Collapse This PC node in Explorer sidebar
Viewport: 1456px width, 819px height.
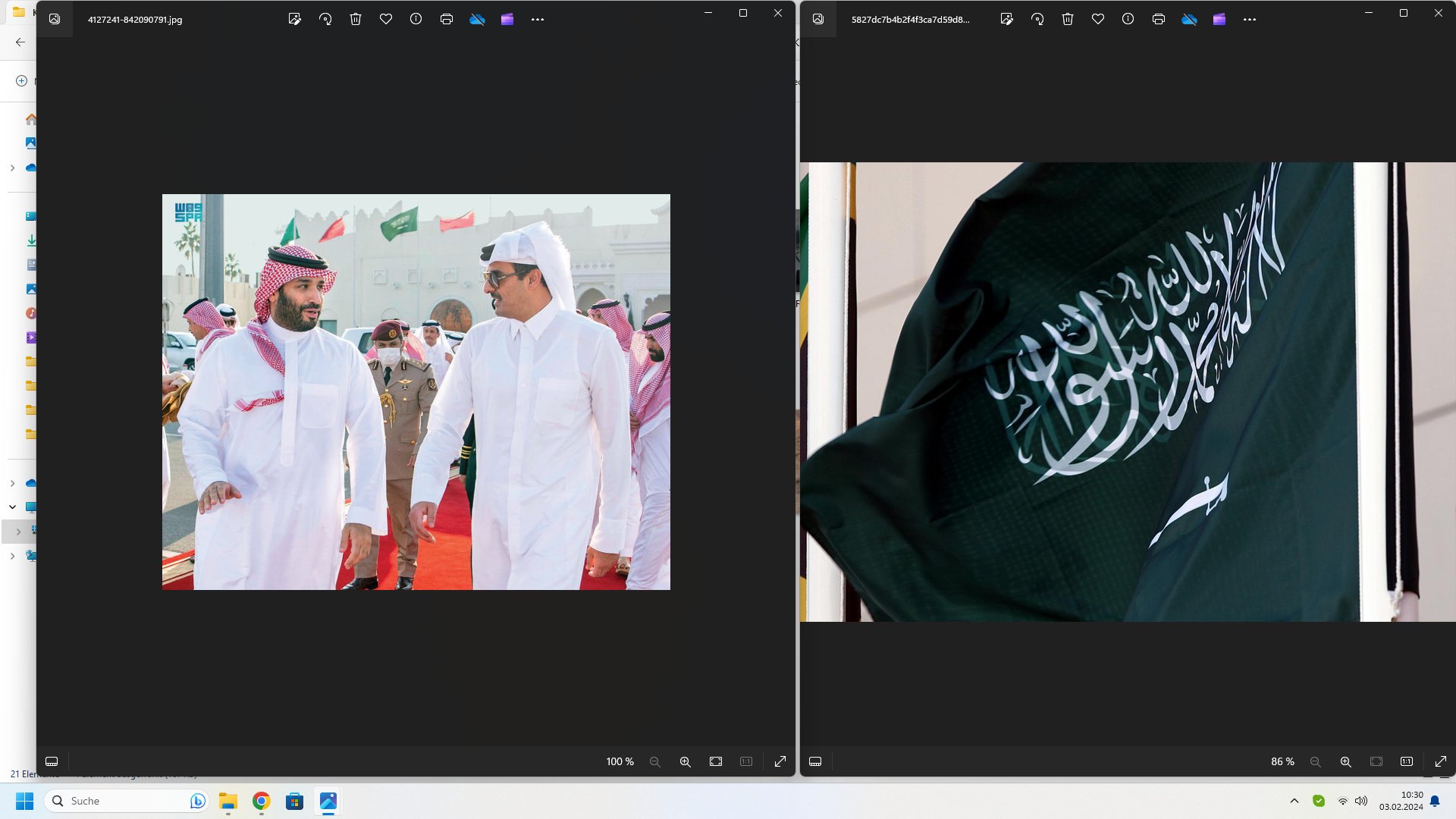(x=12, y=507)
